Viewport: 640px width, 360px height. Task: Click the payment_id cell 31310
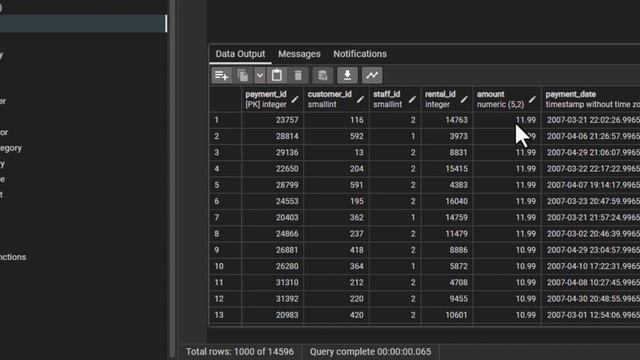click(272, 282)
